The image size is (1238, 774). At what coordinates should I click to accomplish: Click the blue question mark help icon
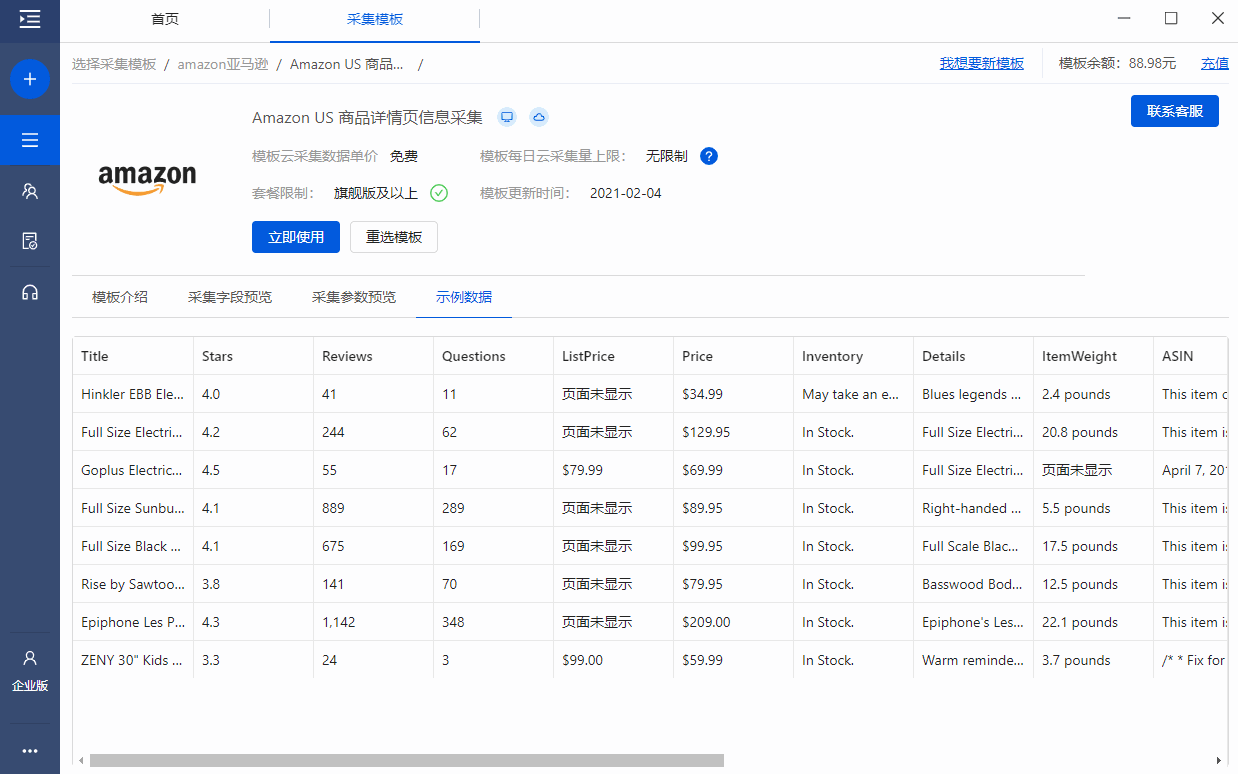point(709,156)
